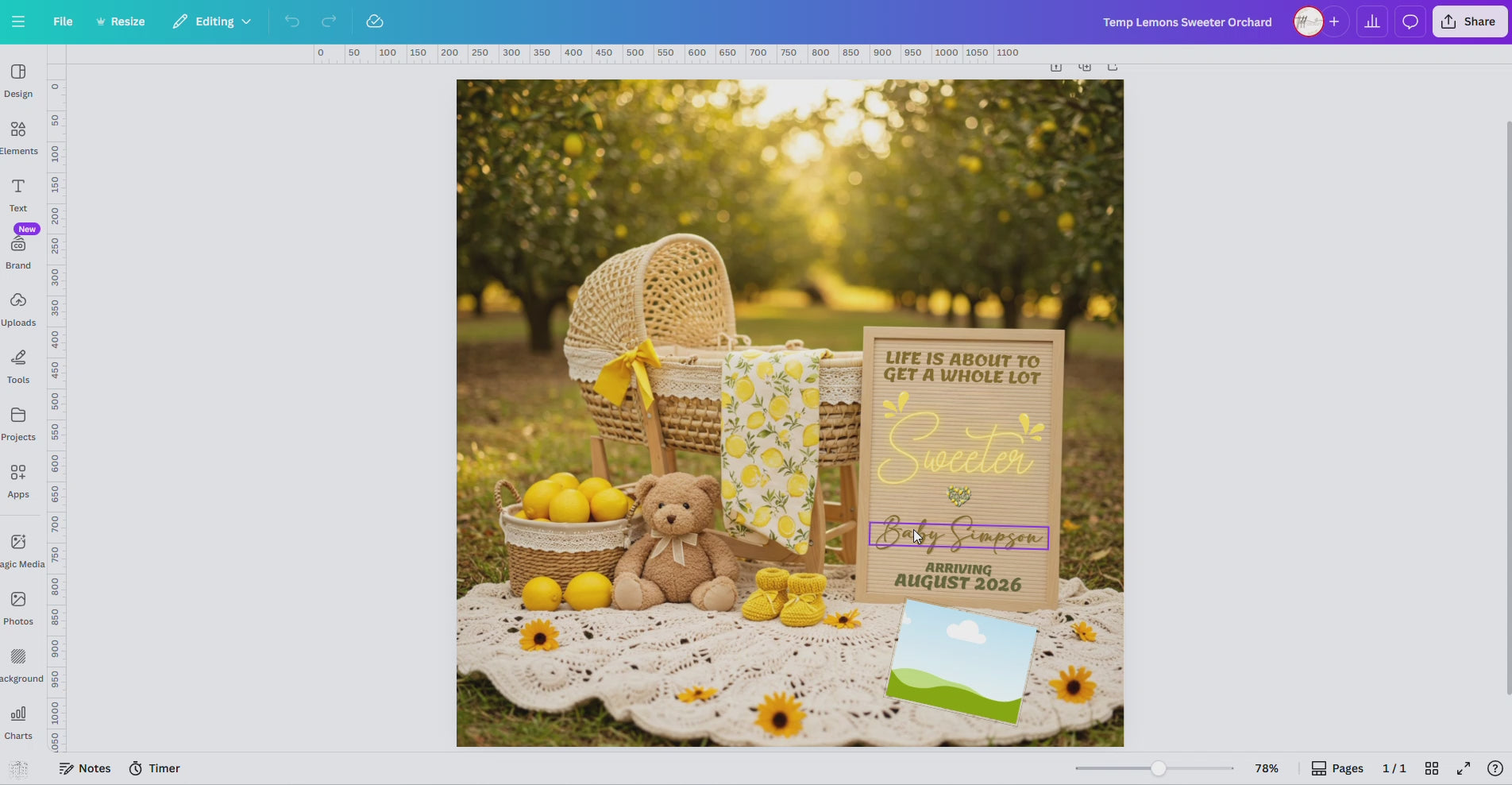This screenshot has height=785, width=1512.
Task: Add a new page below the canvas
Action: (1086, 67)
